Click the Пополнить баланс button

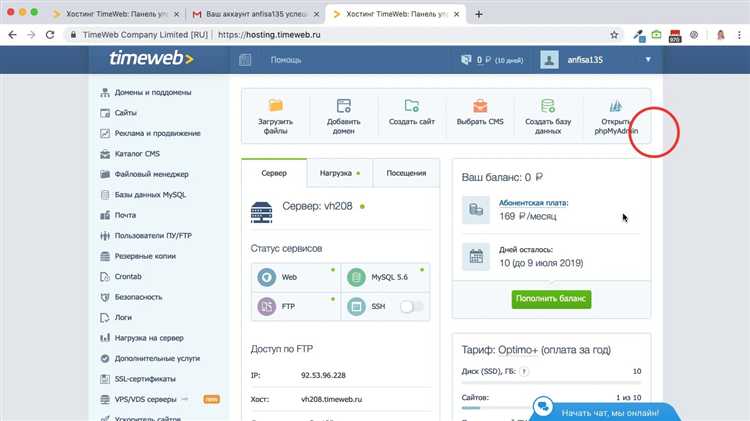551,299
